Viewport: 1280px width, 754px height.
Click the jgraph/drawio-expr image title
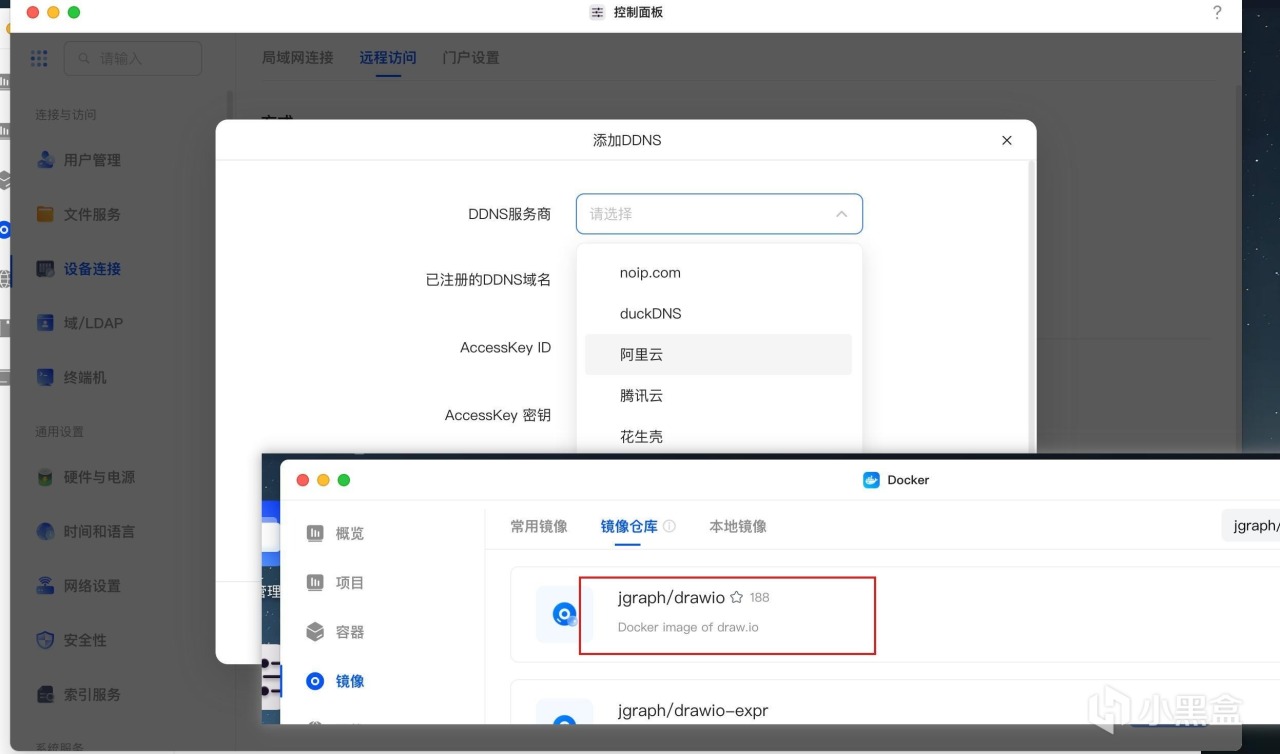pos(693,711)
